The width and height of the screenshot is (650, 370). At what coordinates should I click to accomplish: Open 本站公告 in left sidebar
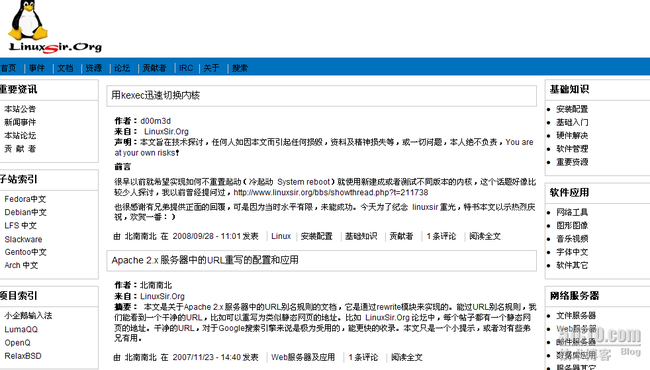[x=20, y=109]
